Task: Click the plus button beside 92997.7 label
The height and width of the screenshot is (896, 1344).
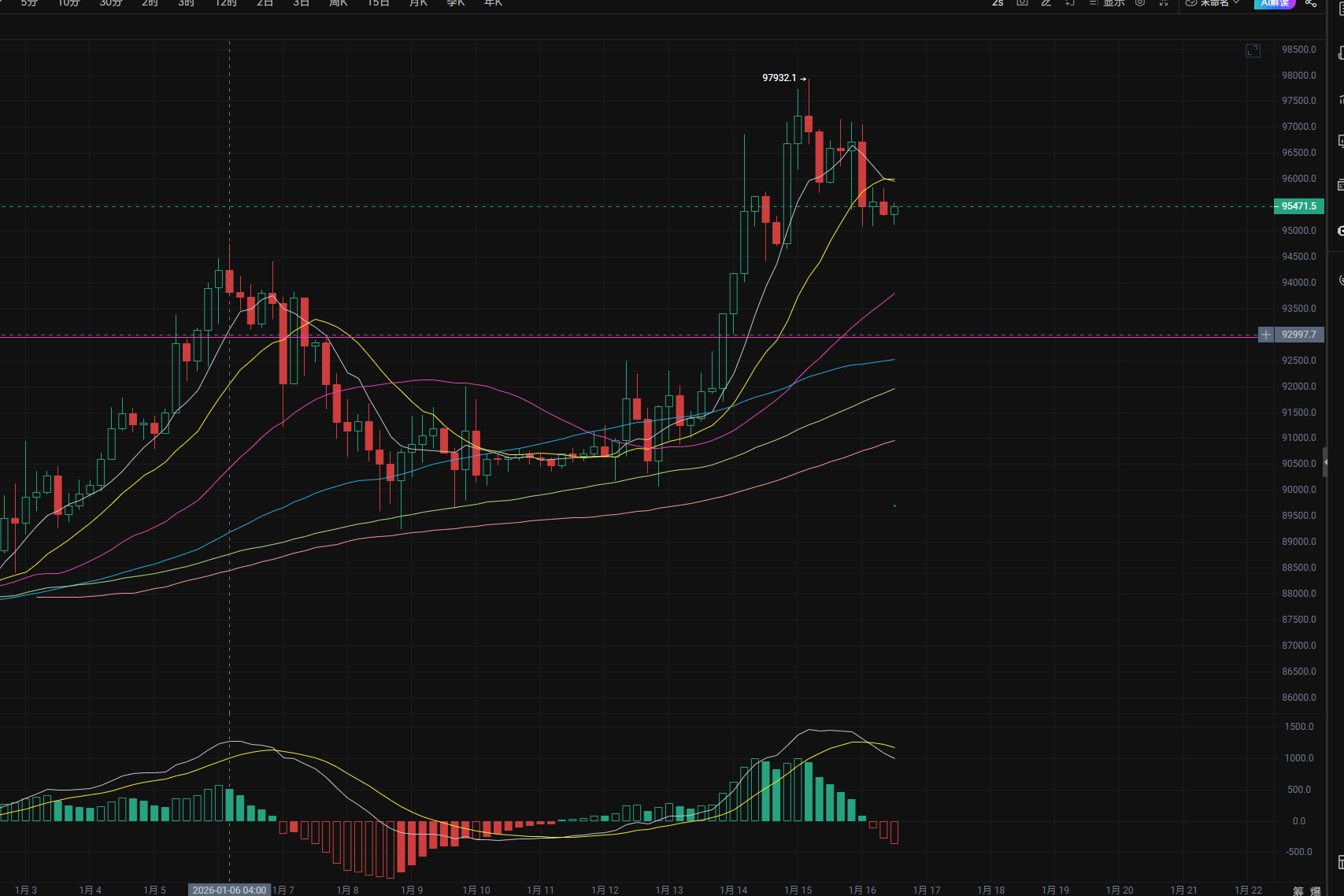Action: tap(1266, 335)
